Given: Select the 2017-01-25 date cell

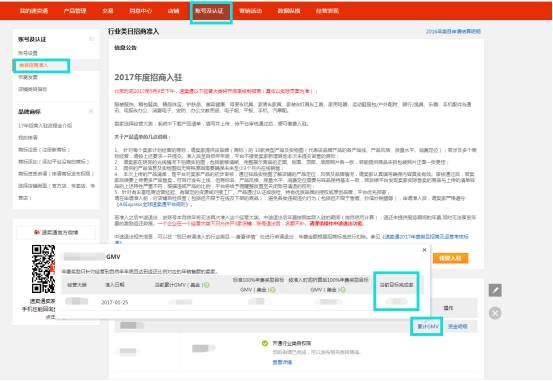Looking at the screenshot, I should click(115, 302).
